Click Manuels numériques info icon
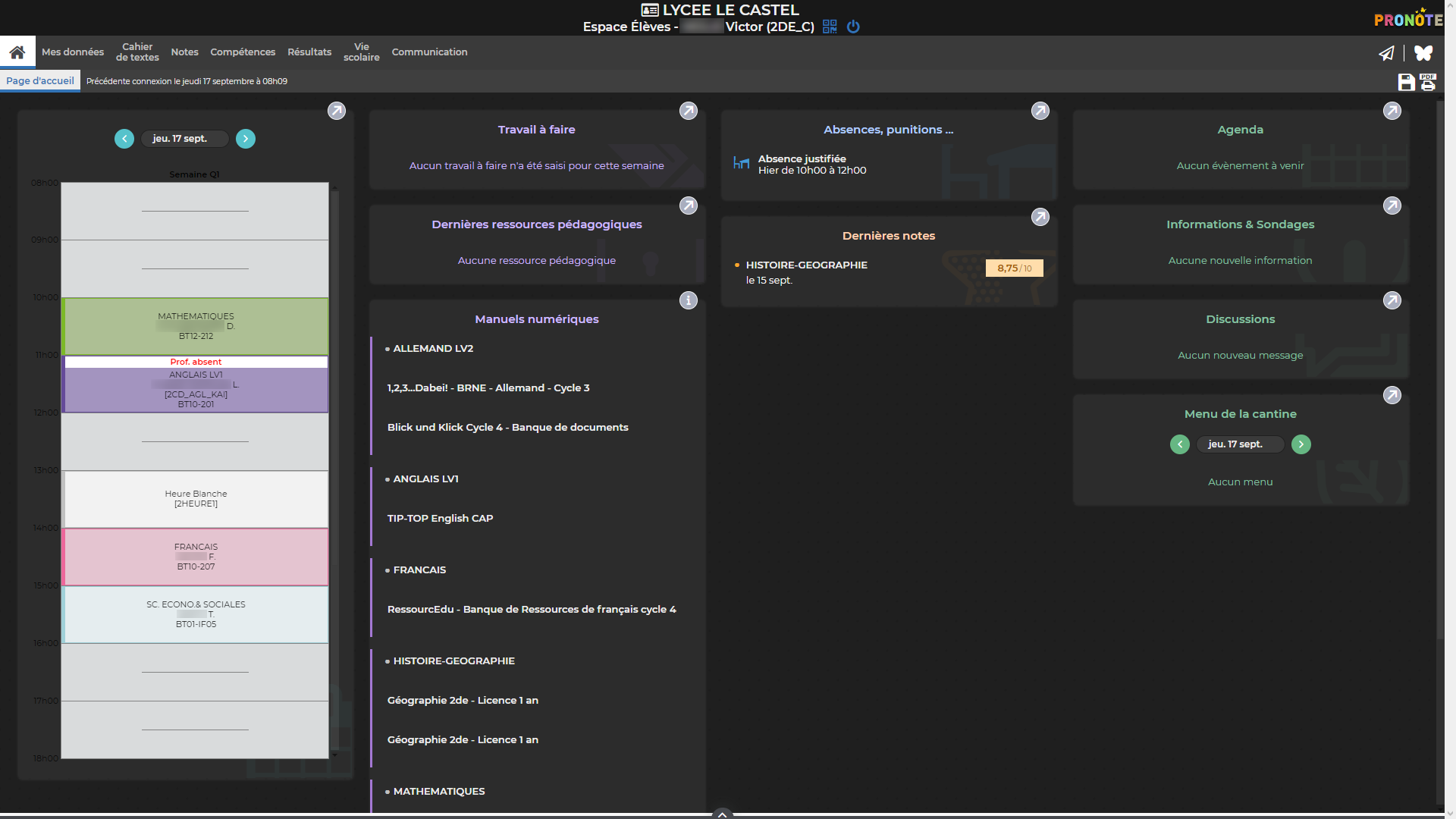This screenshot has height=819, width=1456. tap(688, 300)
